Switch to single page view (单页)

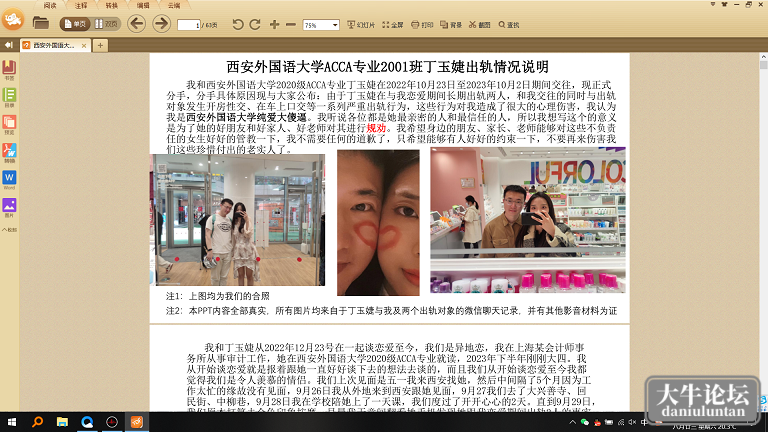pyautogui.click(x=75, y=24)
